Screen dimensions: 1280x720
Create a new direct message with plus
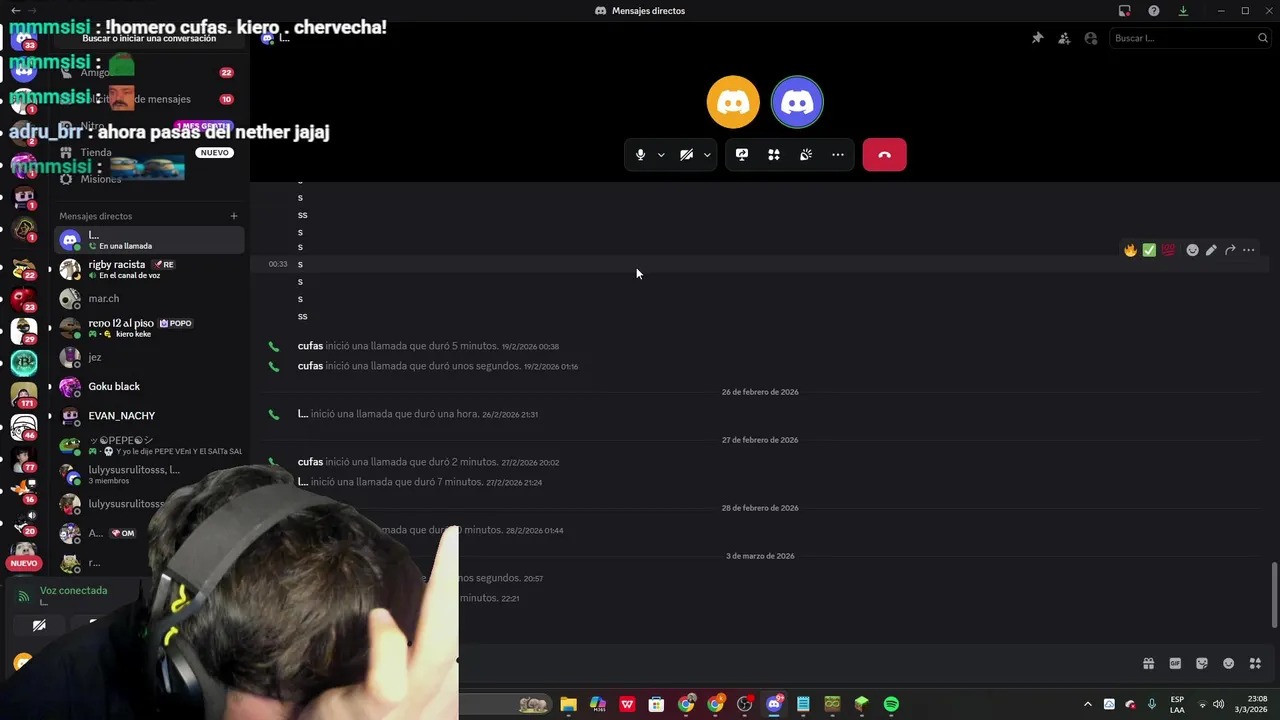pyautogui.click(x=234, y=216)
